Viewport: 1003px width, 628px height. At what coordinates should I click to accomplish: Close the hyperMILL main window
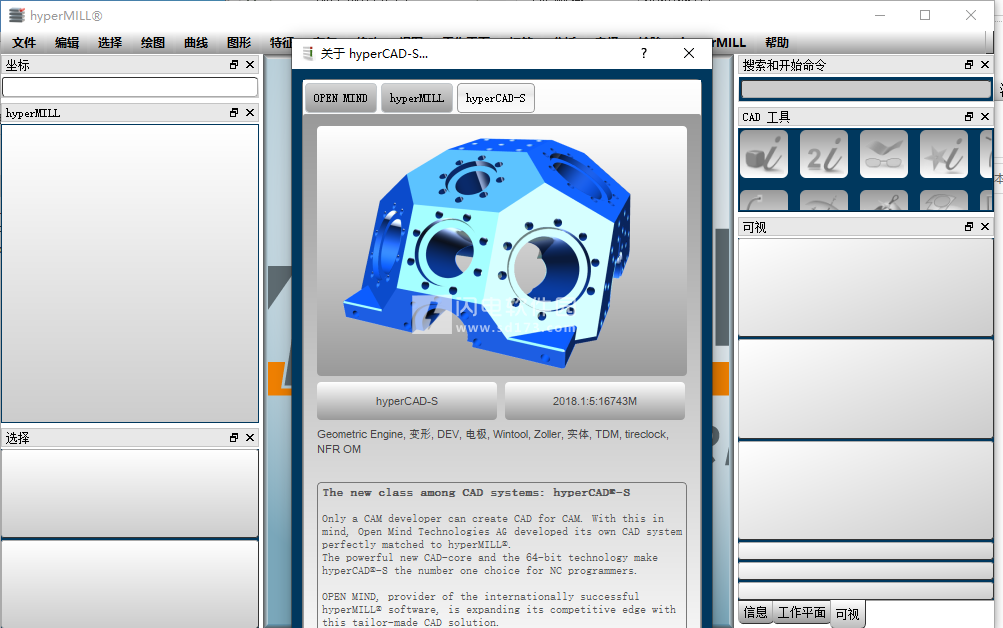pyautogui.click(x=971, y=15)
